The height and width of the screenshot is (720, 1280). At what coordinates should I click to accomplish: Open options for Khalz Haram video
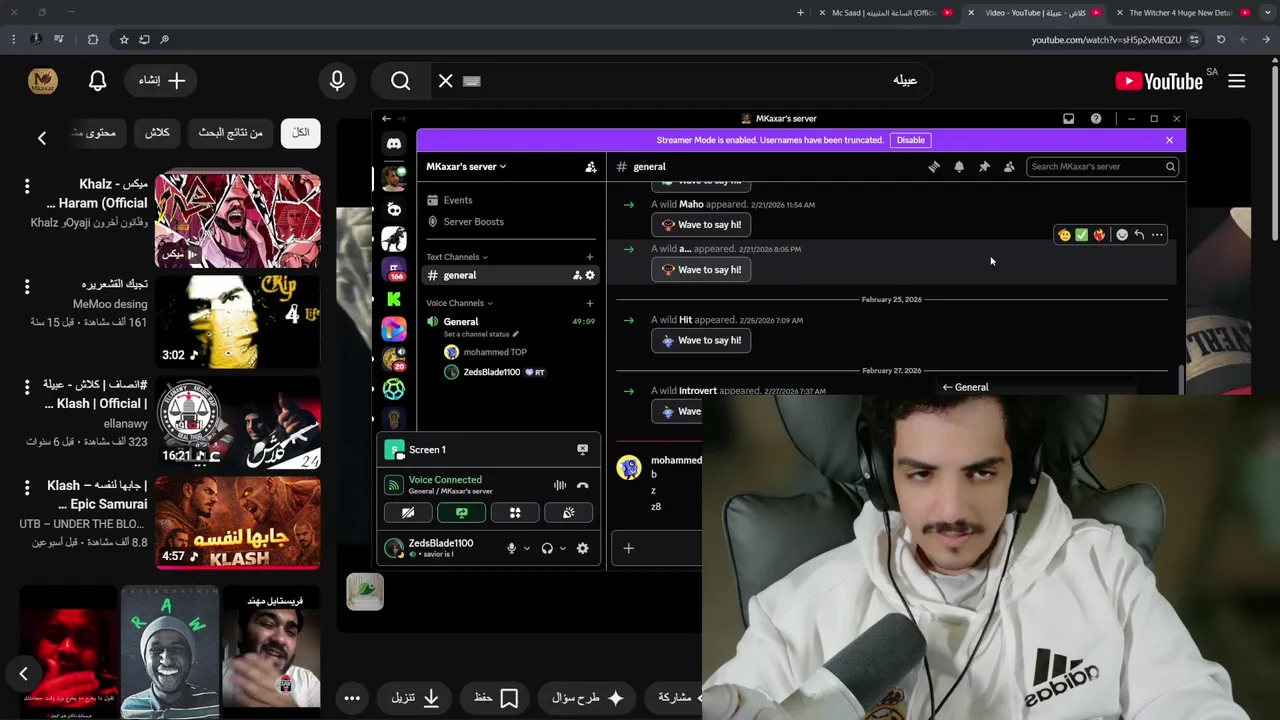[x=27, y=186]
